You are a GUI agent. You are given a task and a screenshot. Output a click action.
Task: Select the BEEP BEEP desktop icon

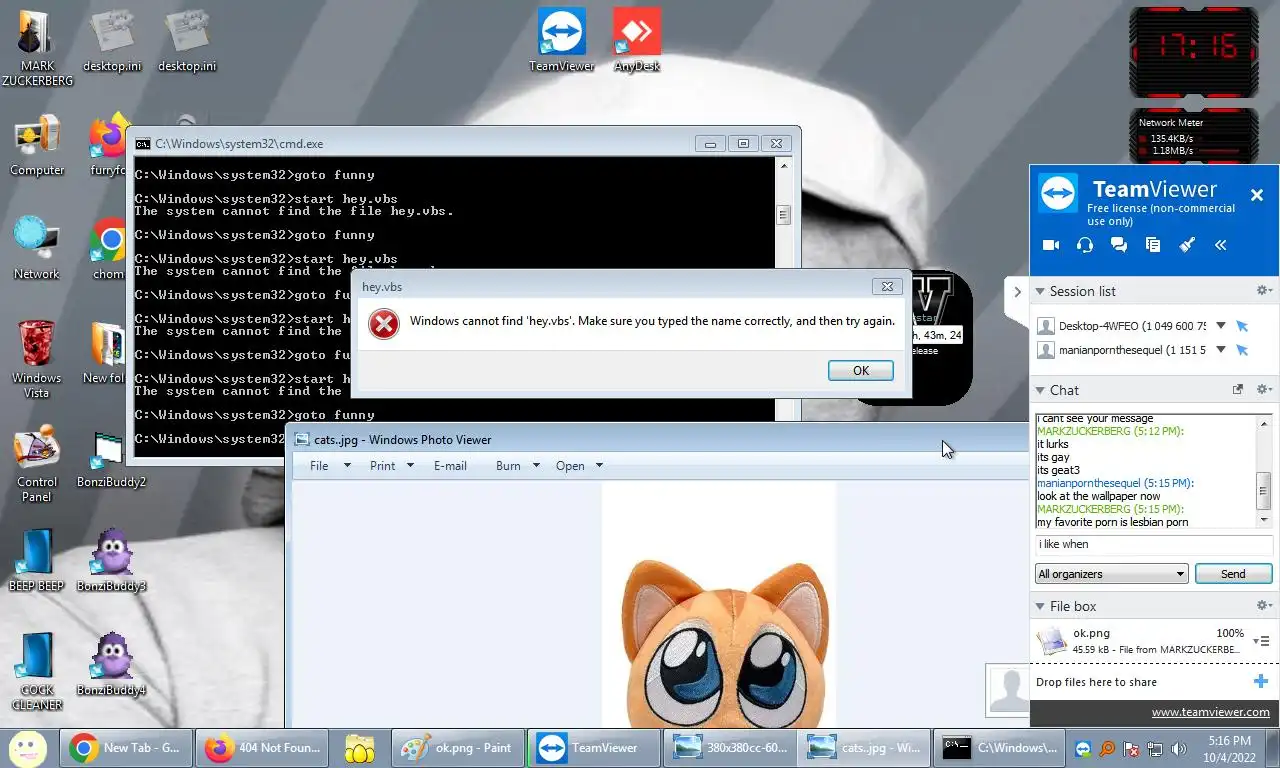36,562
